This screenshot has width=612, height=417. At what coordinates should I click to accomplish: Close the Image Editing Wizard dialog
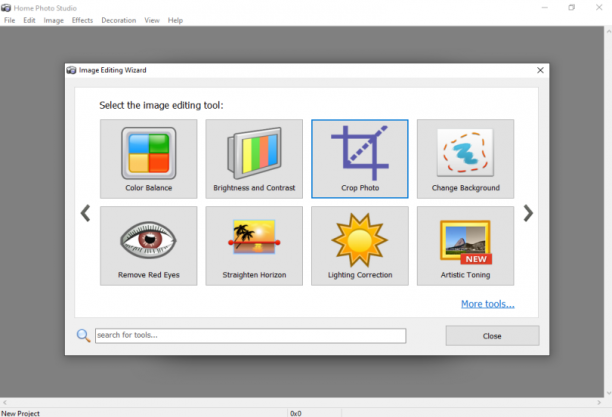click(x=540, y=70)
